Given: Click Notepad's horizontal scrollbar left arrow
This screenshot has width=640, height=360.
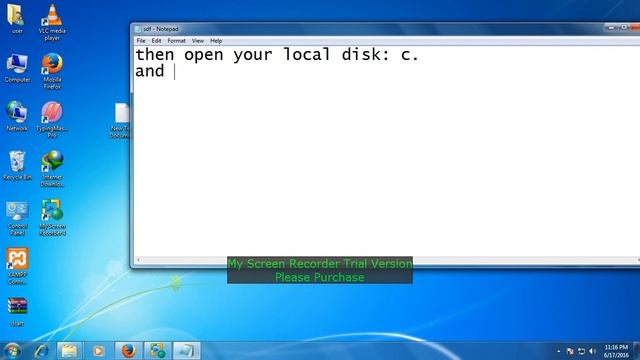Looking at the screenshot, I should [x=138, y=260].
